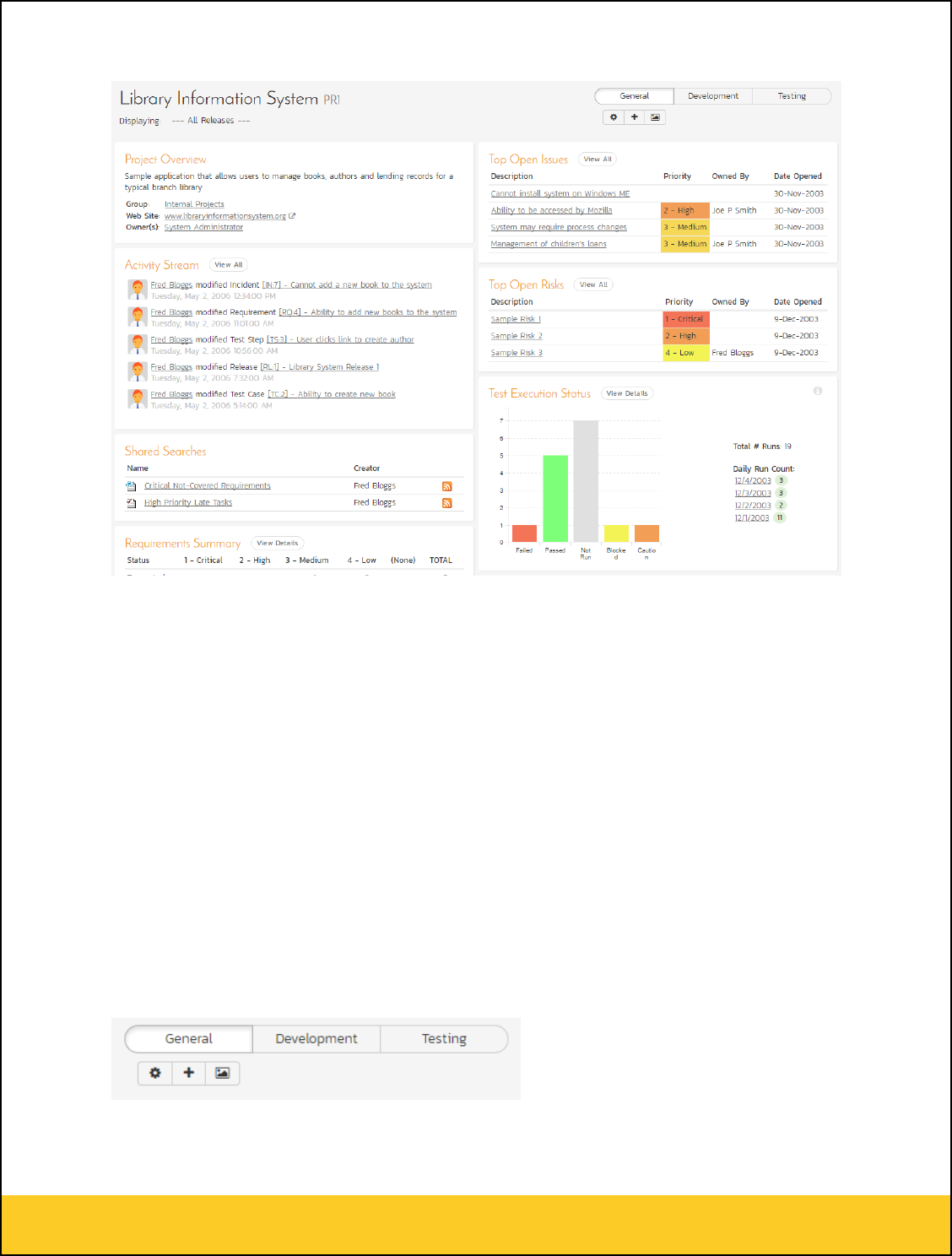Click the 1 - Critical priority cell for Sample Risk 1
This screenshot has width=952, height=1256.
[x=686, y=319]
